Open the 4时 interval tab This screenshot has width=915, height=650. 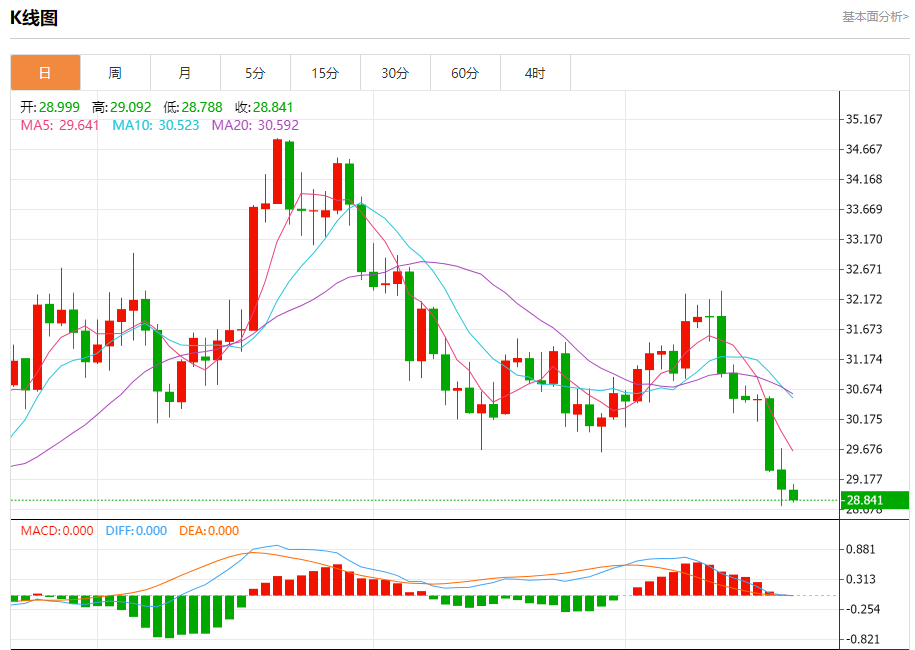(536, 73)
